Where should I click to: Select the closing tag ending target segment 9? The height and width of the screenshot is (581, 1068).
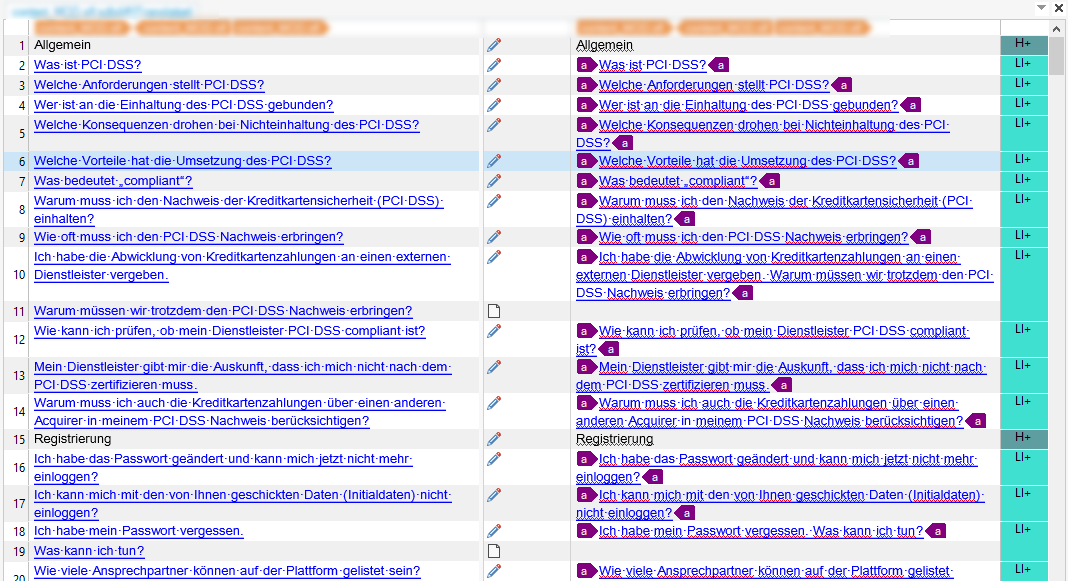(921, 237)
